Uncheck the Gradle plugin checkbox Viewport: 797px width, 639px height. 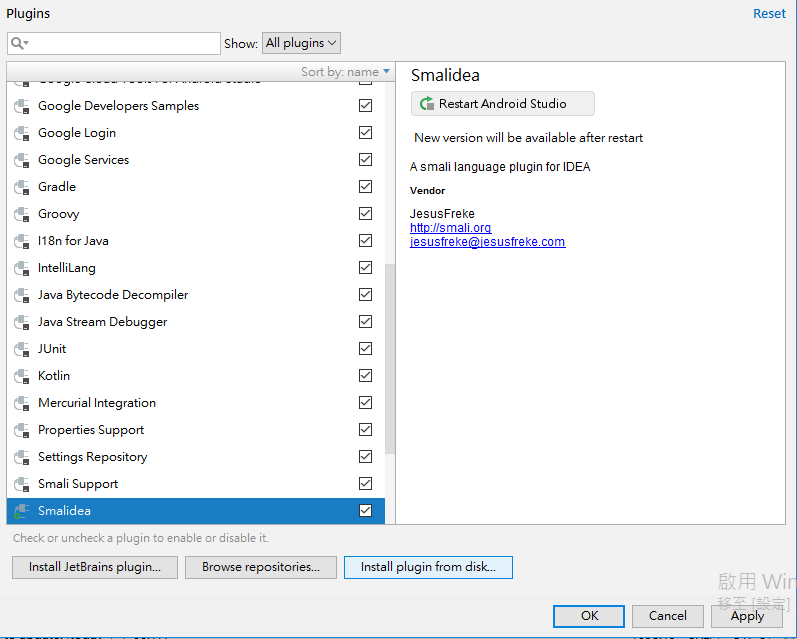click(365, 186)
